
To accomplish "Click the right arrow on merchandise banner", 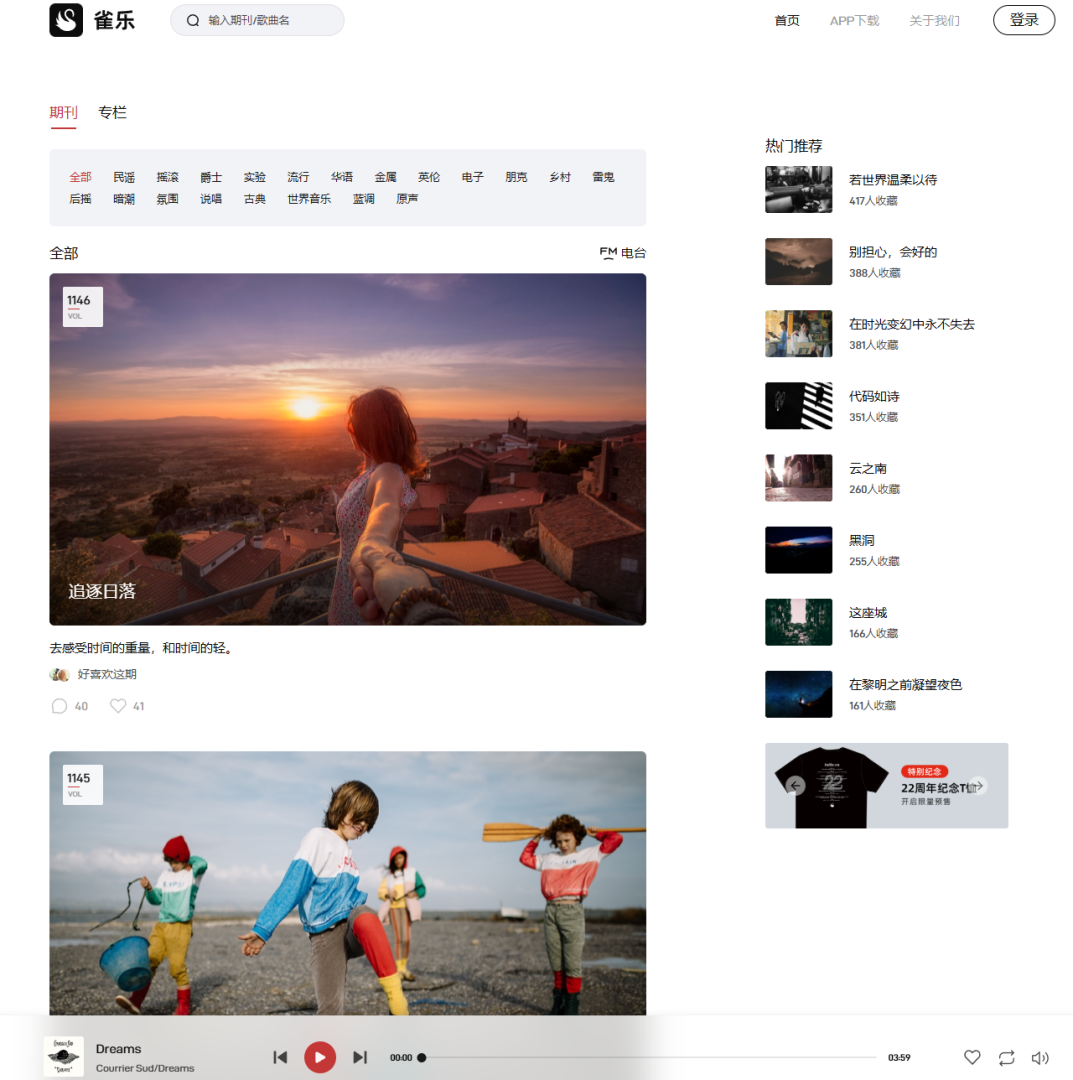I will point(978,786).
